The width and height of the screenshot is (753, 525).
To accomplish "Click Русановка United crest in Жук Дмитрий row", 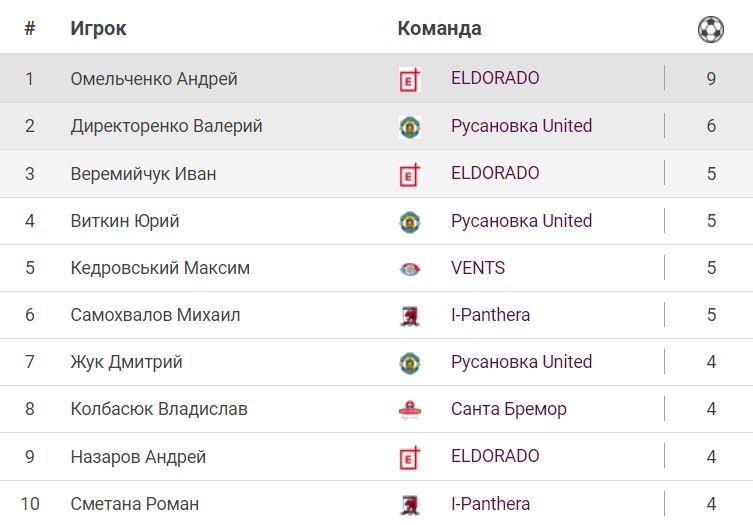I will (409, 363).
